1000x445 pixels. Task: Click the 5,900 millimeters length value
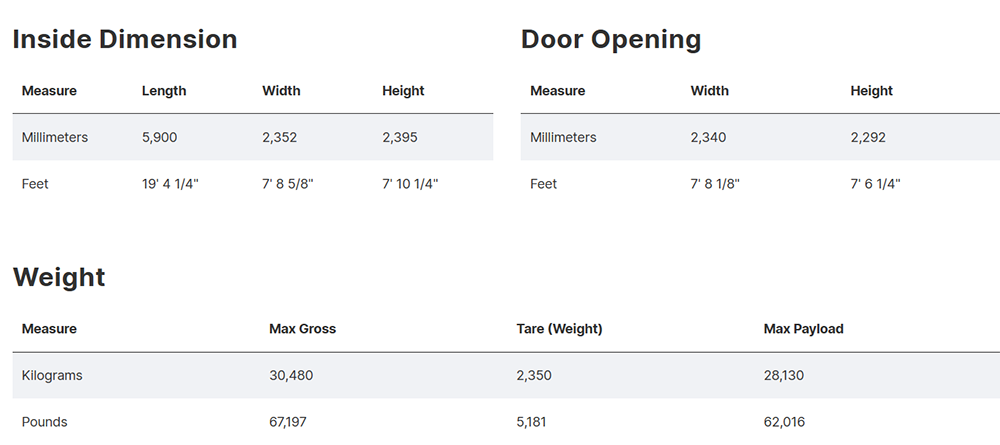coord(160,137)
